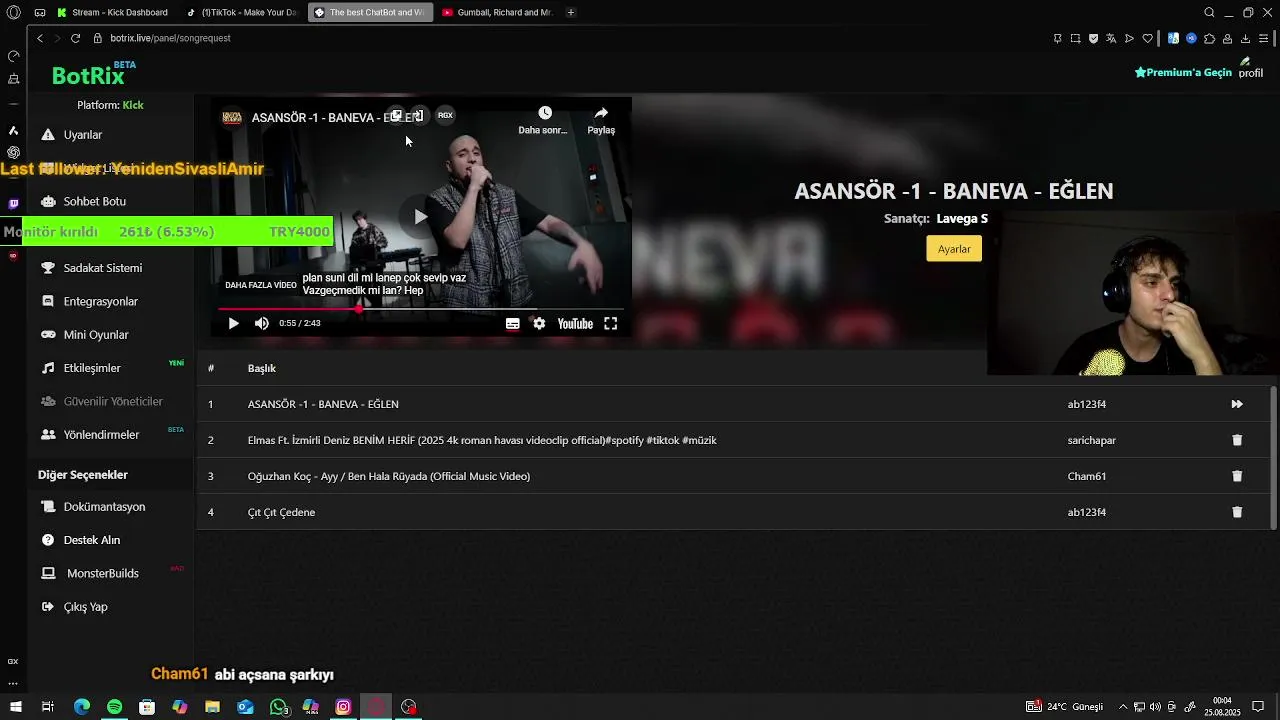Open a new browser tab
This screenshot has height=720, width=1280.
571,12
